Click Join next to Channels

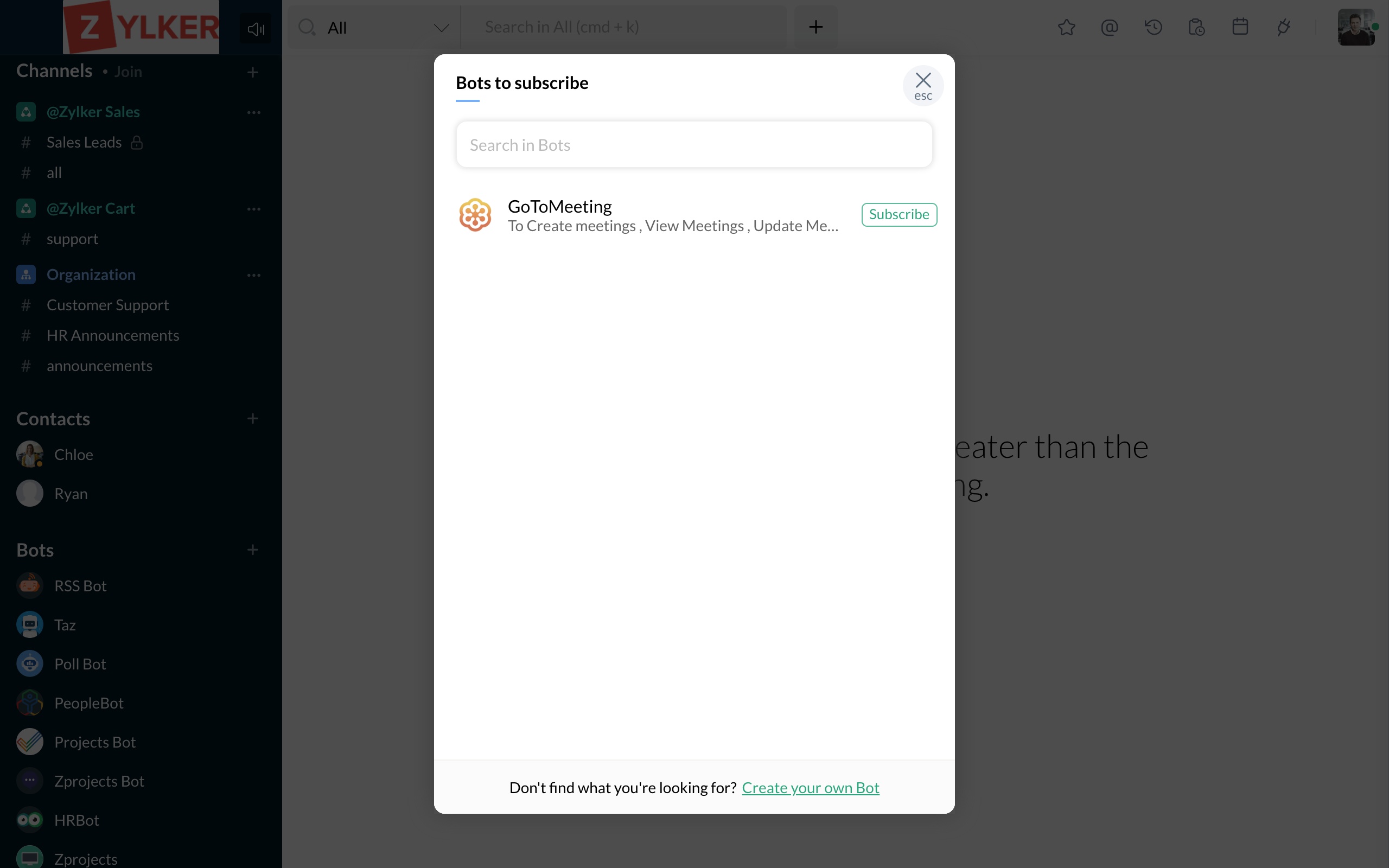(x=128, y=72)
